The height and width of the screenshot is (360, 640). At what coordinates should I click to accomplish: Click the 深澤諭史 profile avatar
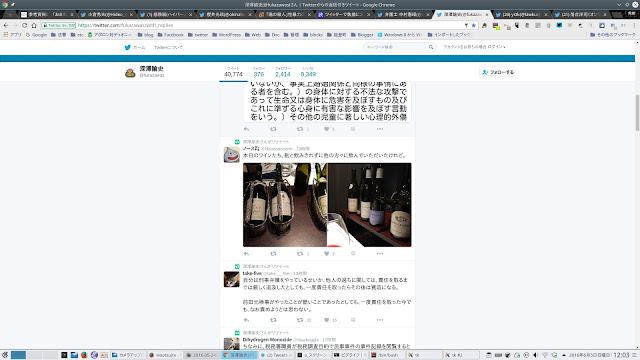click(130, 73)
